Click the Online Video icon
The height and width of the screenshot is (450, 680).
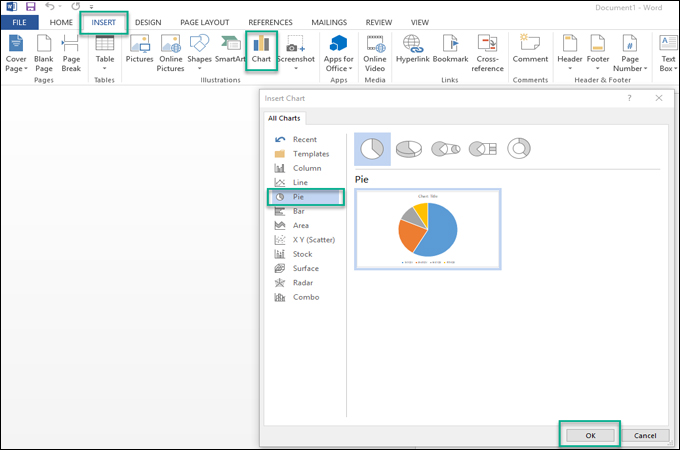tap(375, 54)
